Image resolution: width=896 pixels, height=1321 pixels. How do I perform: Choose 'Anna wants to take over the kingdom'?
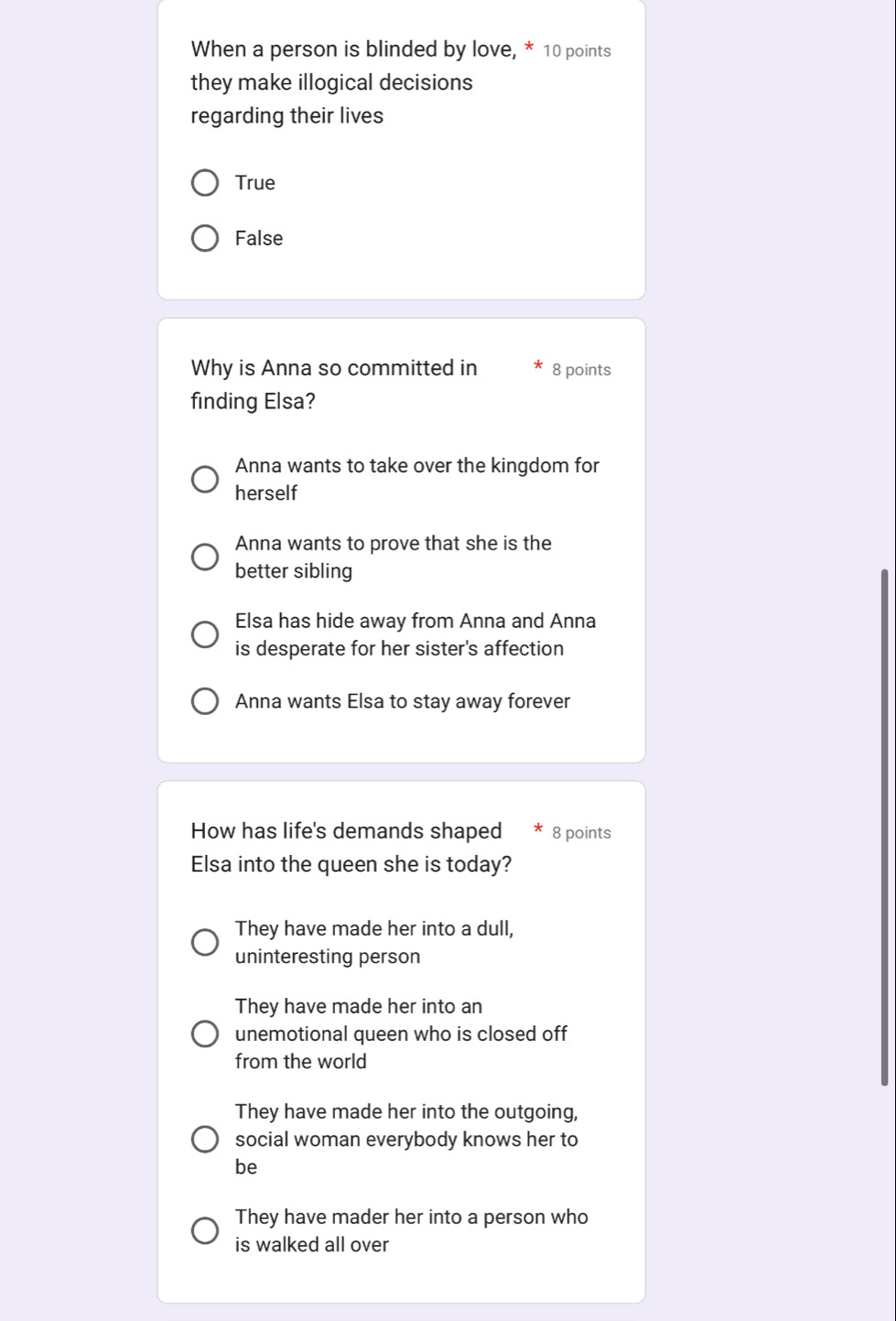point(205,479)
